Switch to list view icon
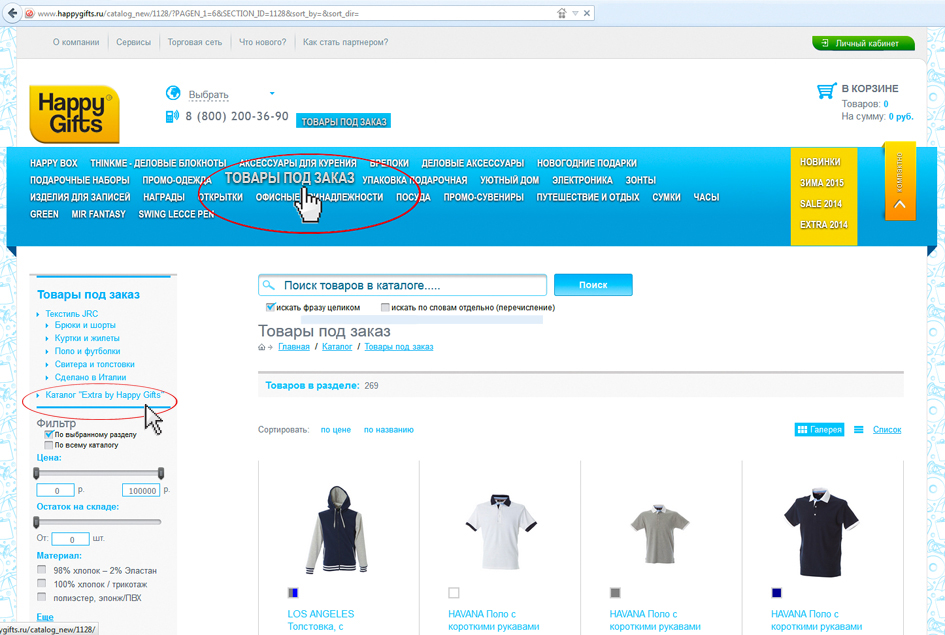Image resolution: width=945 pixels, height=635 pixels. [x=859, y=430]
